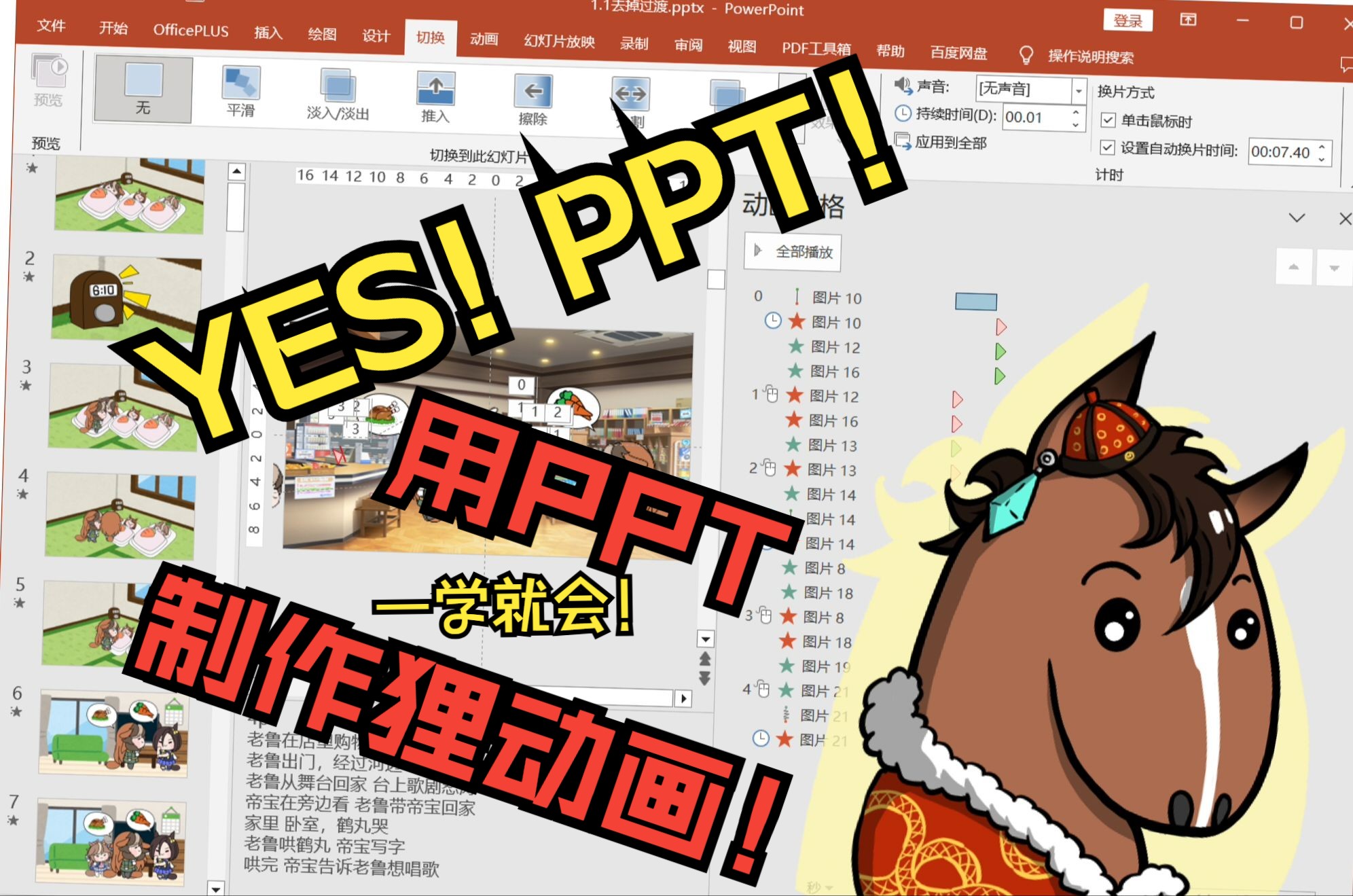Open the 百度网盘 tab

coord(958,53)
